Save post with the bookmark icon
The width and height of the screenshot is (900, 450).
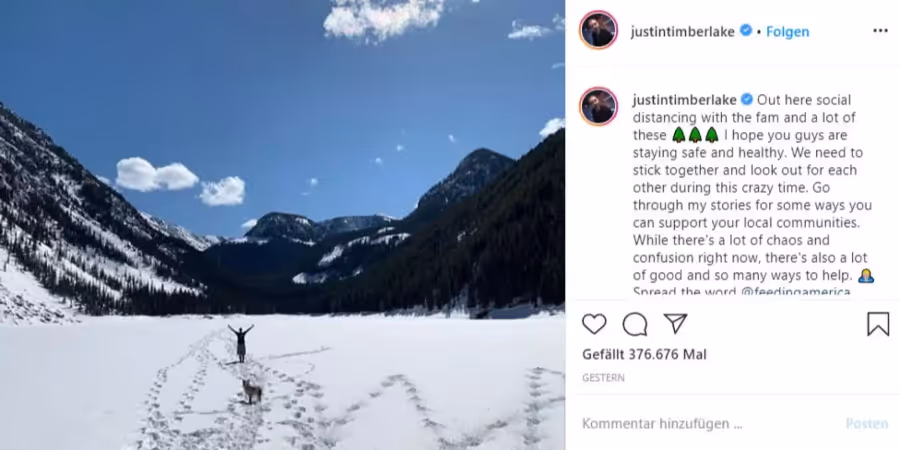tap(878, 324)
